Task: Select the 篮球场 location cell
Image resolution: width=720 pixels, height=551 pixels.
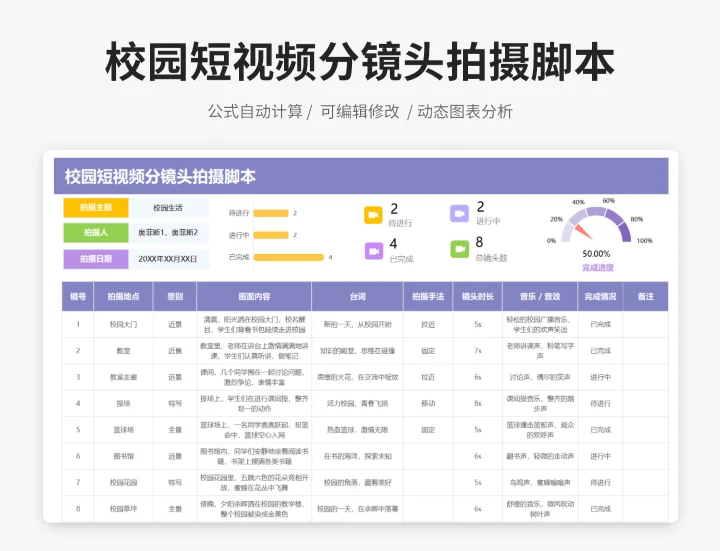Action: (x=123, y=430)
